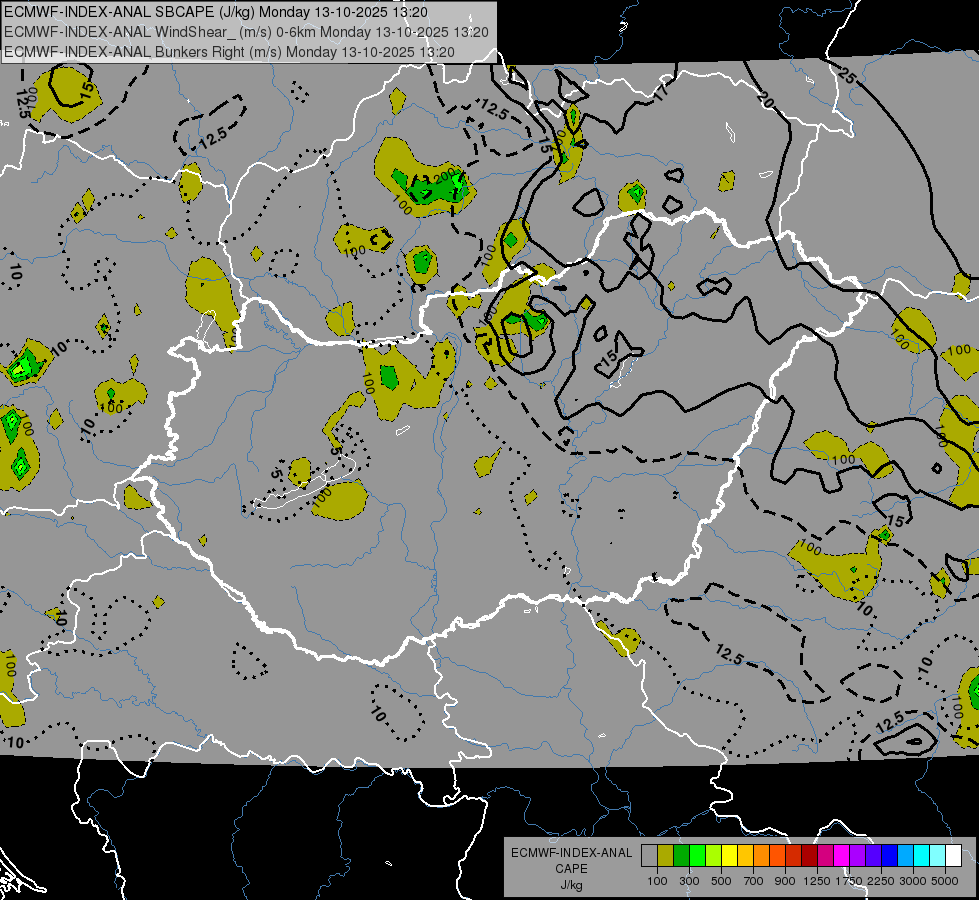Click the WindShear 0-6km title line
The image size is (979, 900).
tap(246, 32)
